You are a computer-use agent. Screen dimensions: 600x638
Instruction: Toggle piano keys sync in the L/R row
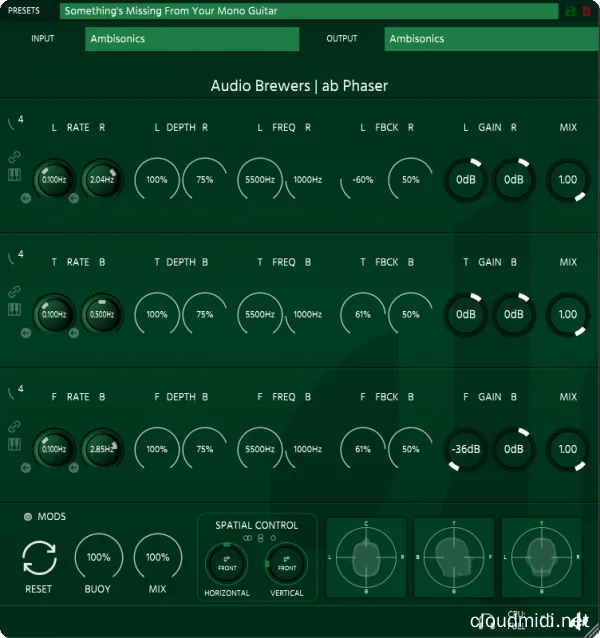[x=14, y=174]
